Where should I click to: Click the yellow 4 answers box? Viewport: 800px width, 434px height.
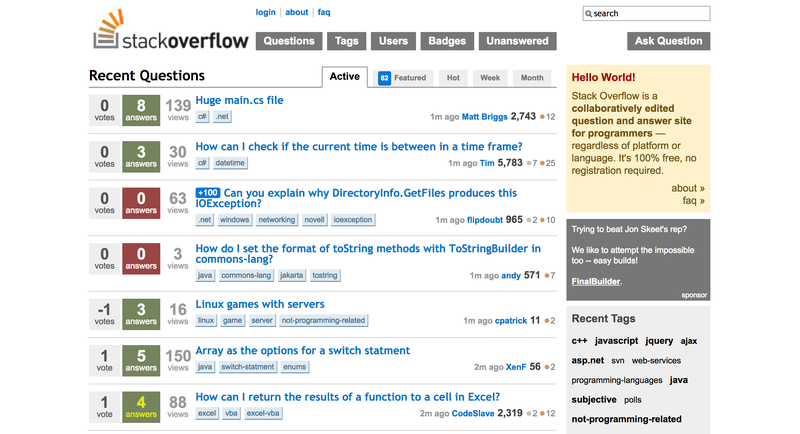click(141, 406)
